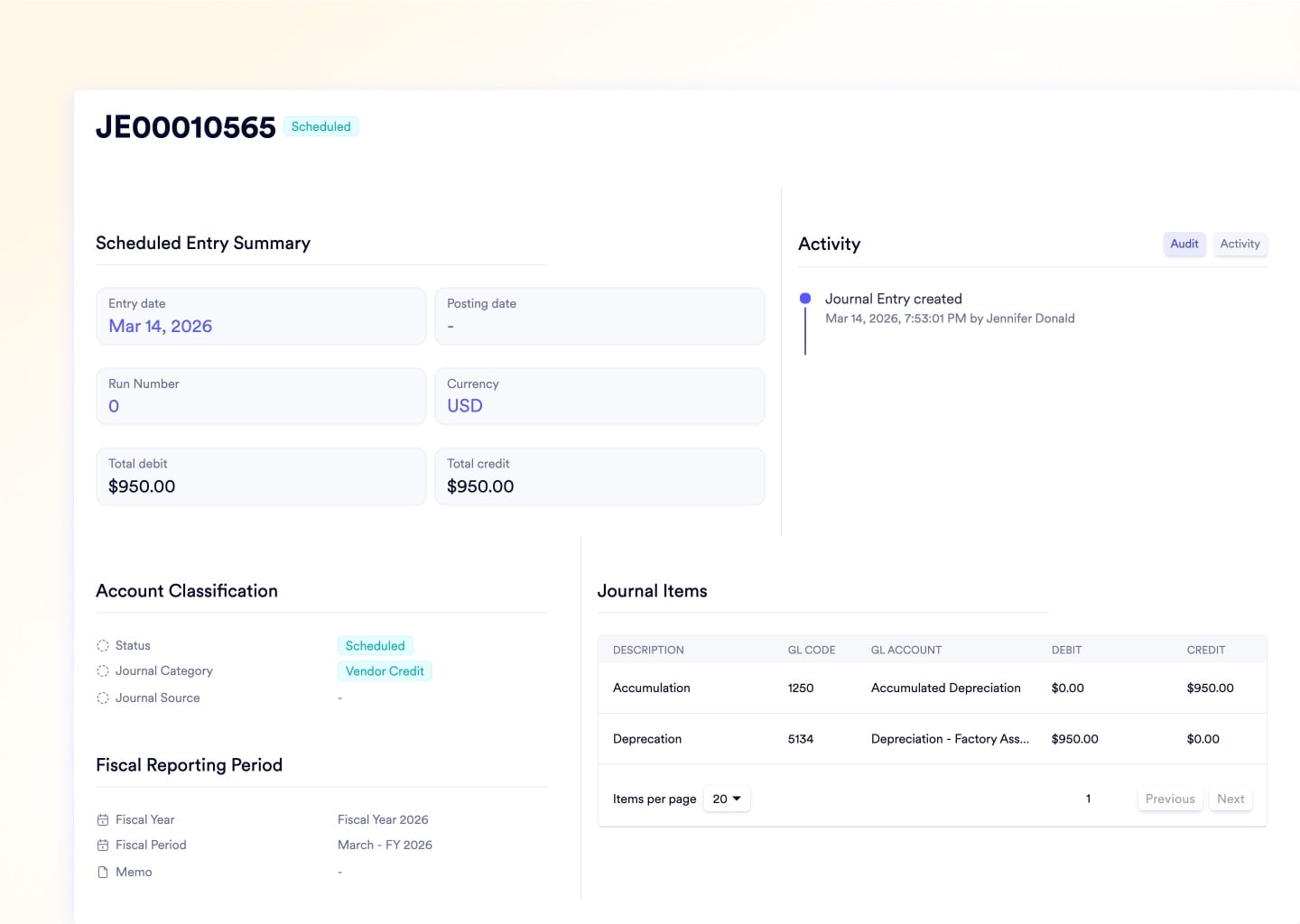Expand the 20 items per page dropdown arrow

pos(738,799)
